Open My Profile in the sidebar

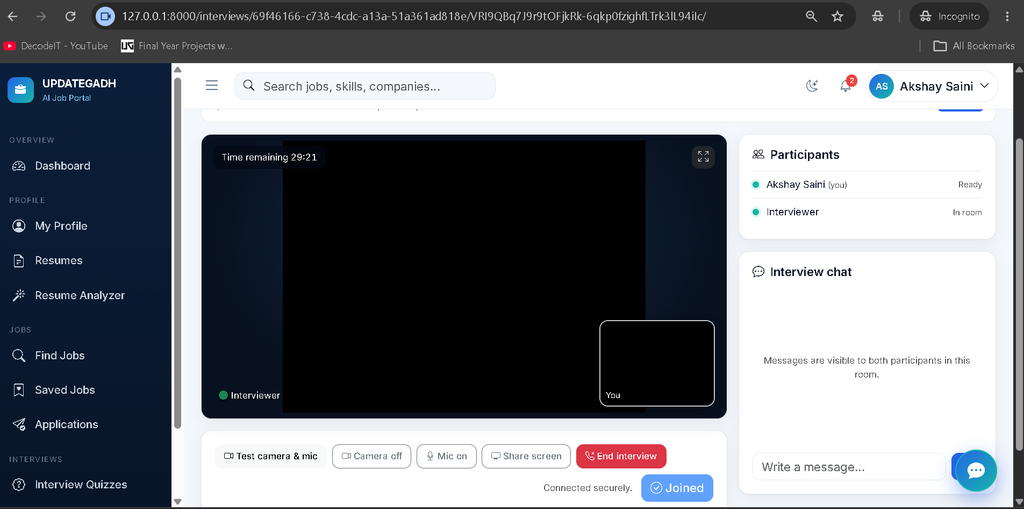tap(86, 226)
